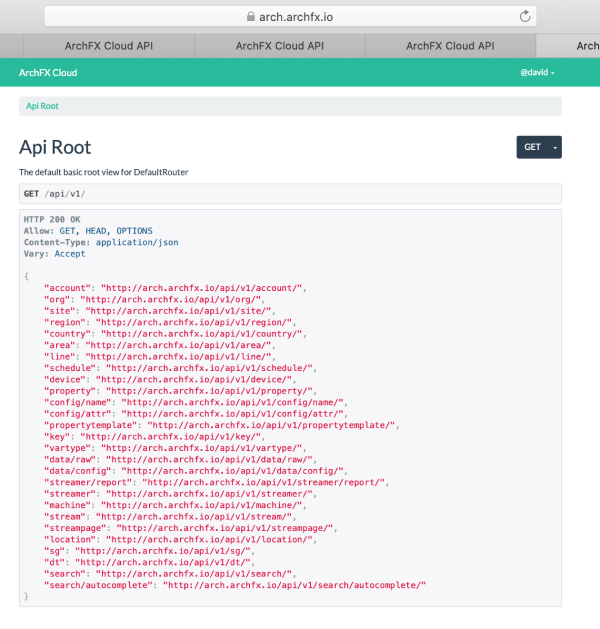Screen dimensions: 600x629
Task: Open the region API URL
Action: [194, 323]
